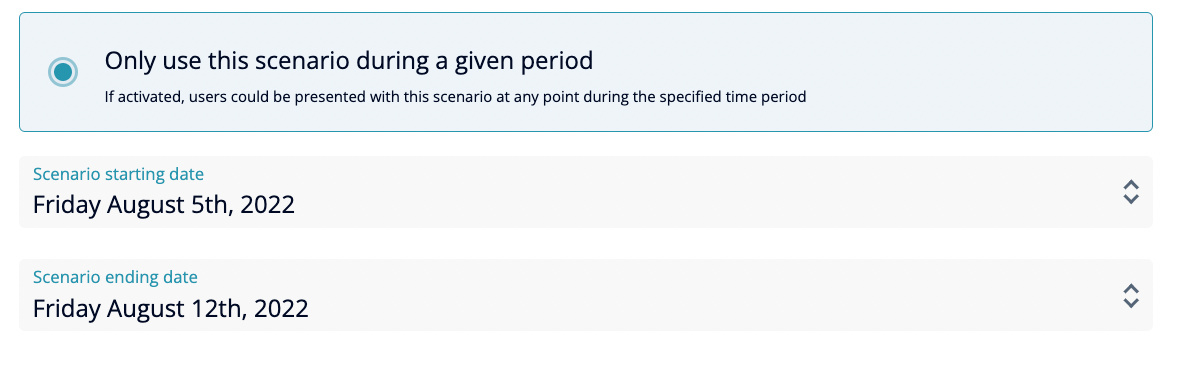The width and height of the screenshot is (1186, 380).
Task: Expand the Scenario ending date dropdown
Action: click(x=585, y=295)
